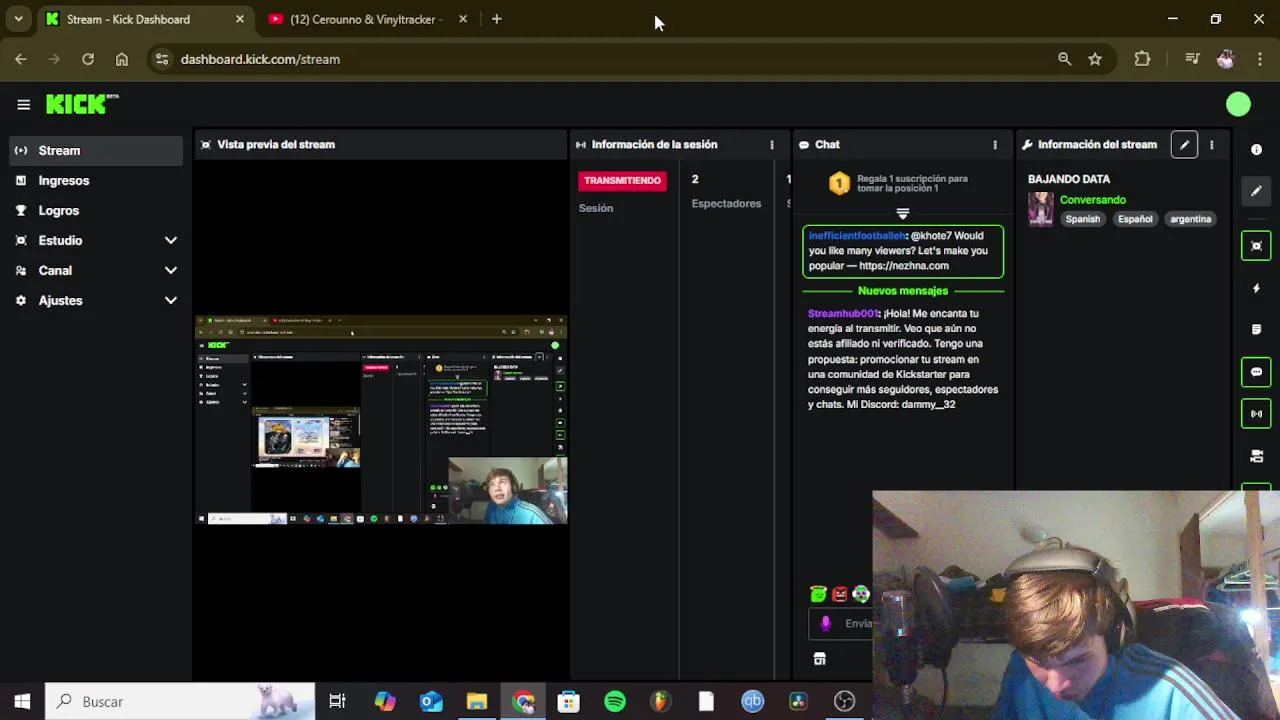Image resolution: width=1280 pixels, height=720 pixels.
Task: Open browser extensions puzzle icon
Action: [x=1142, y=59]
